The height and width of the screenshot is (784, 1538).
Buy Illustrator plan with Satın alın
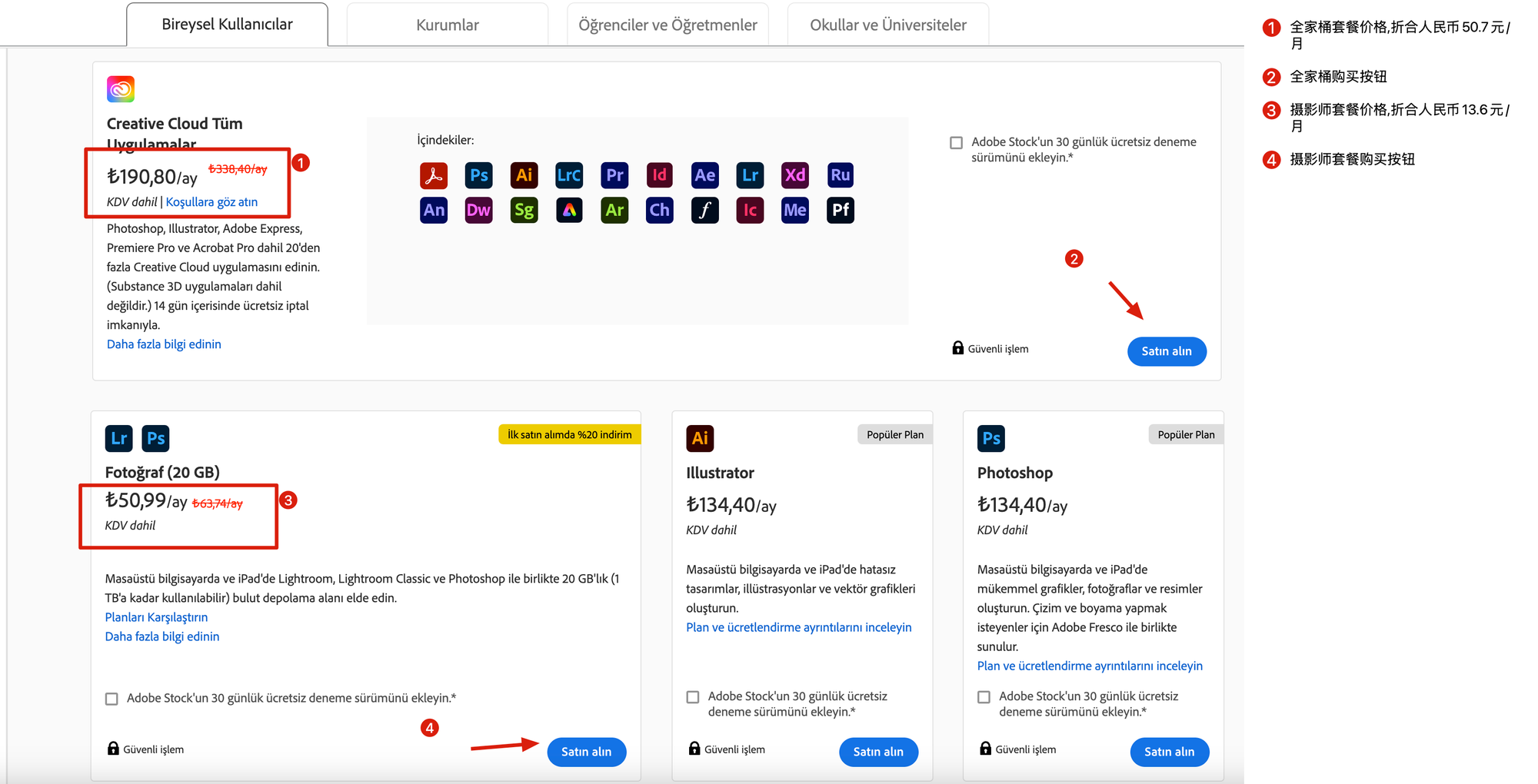(x=878, y=752)
